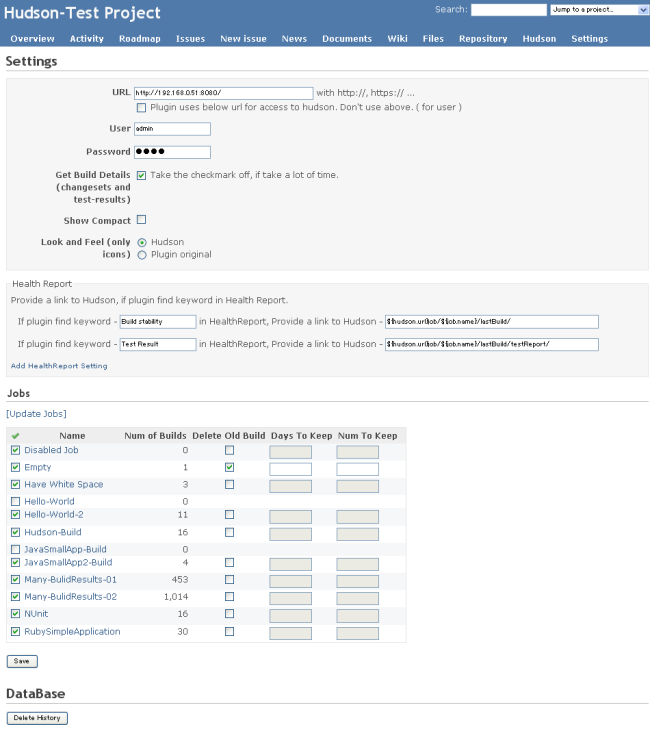Open the Have White Space job link
Screen dimensions: 650x729
(x=64, y=484)
